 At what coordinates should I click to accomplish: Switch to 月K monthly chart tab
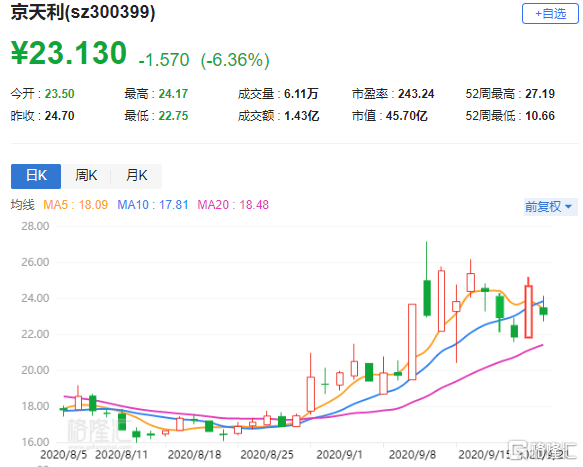(136, 176)
